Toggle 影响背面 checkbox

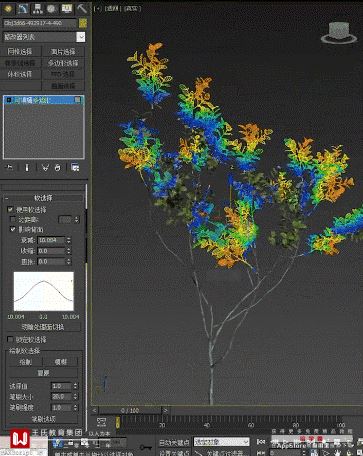pyautogui.click(x=13, y=229)
